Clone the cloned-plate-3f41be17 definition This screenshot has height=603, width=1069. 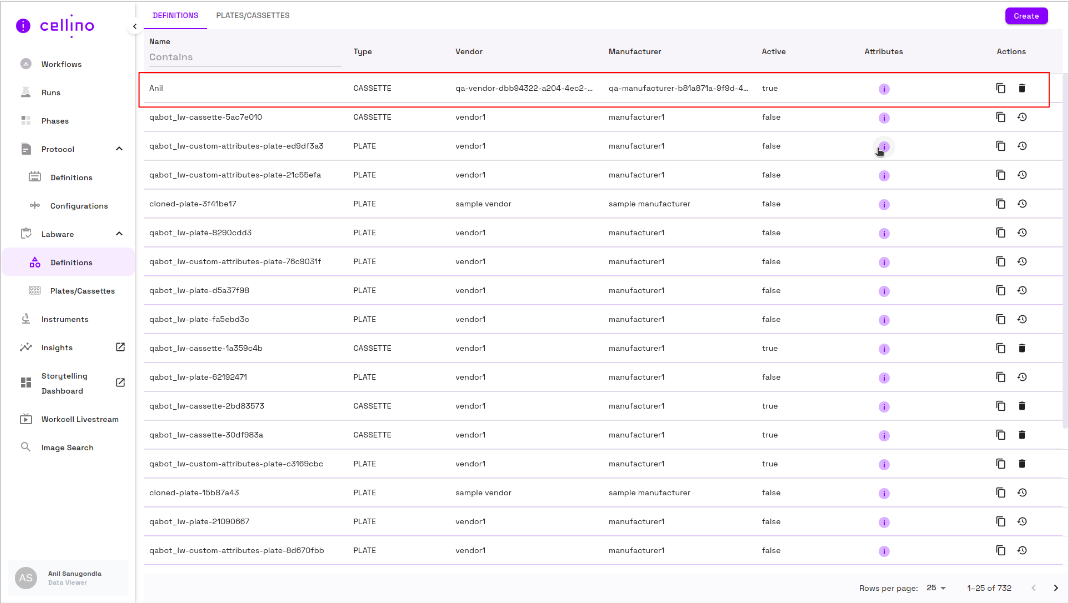pos(1000,204)
